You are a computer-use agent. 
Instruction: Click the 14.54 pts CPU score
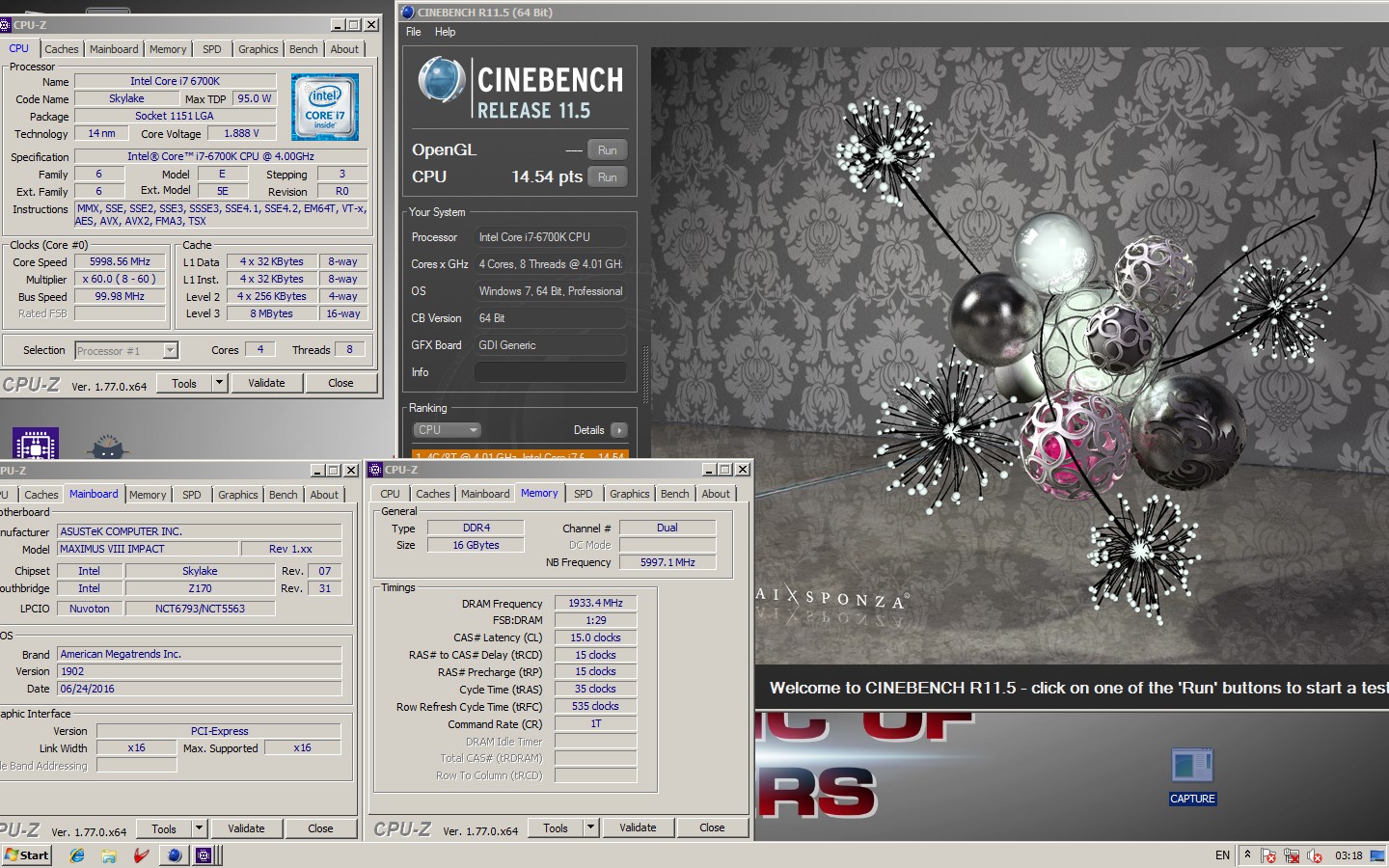(x=546, y=177)
